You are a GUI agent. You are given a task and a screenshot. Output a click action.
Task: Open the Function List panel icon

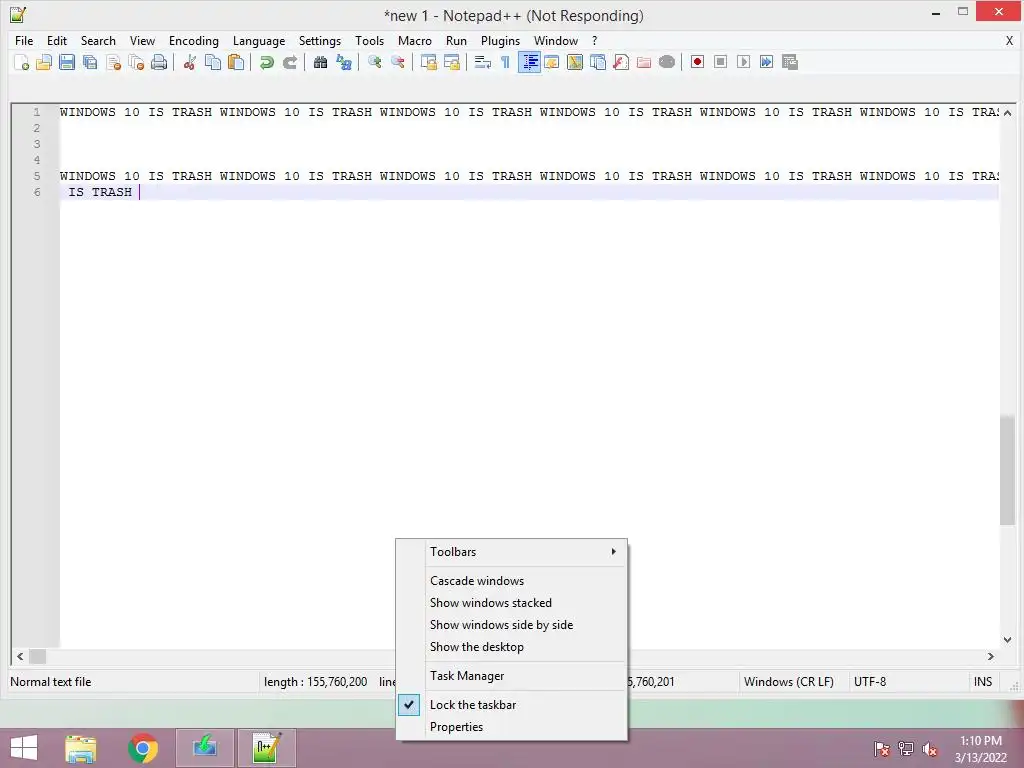(x=620, y=62)
